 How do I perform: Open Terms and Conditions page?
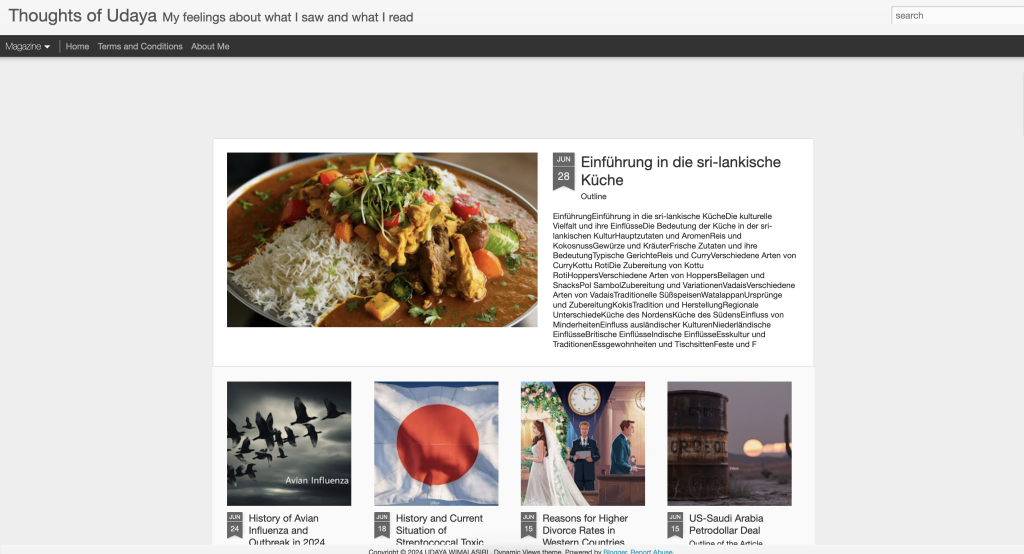[x=140, y=46]
